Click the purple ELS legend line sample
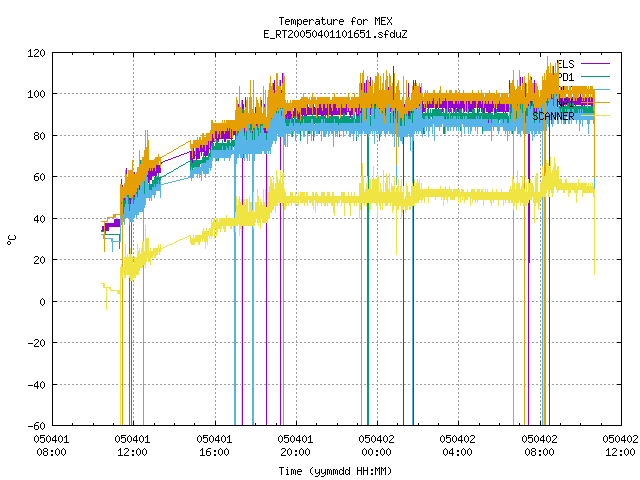640x480 pixels. pyautogui.click(x=596, y=64)
